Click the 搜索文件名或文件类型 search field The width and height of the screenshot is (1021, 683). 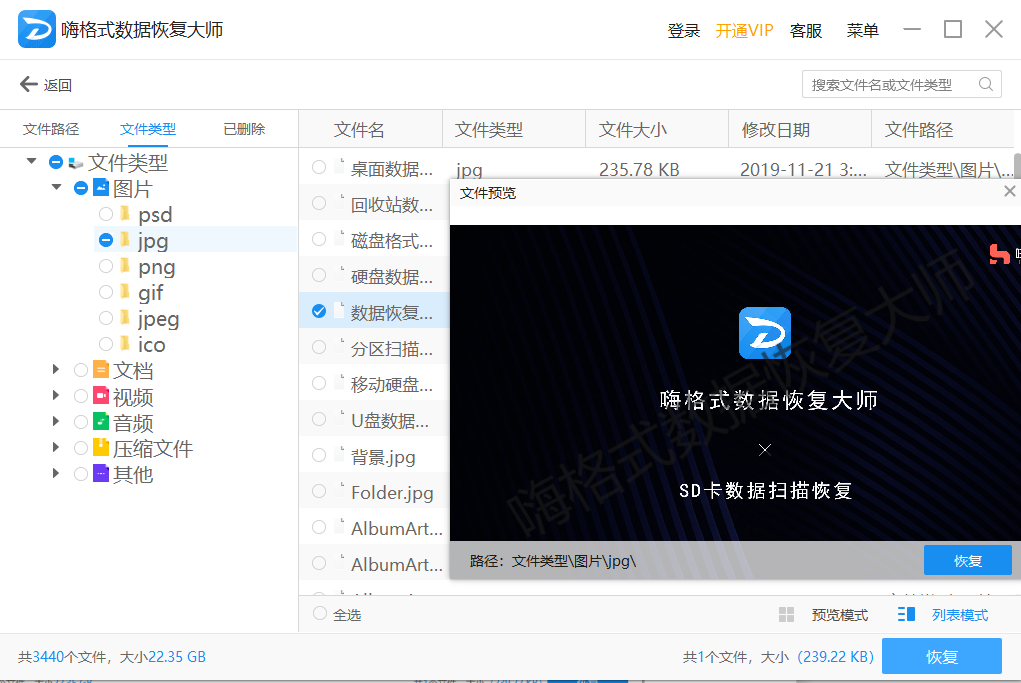[x=902, y=84]
